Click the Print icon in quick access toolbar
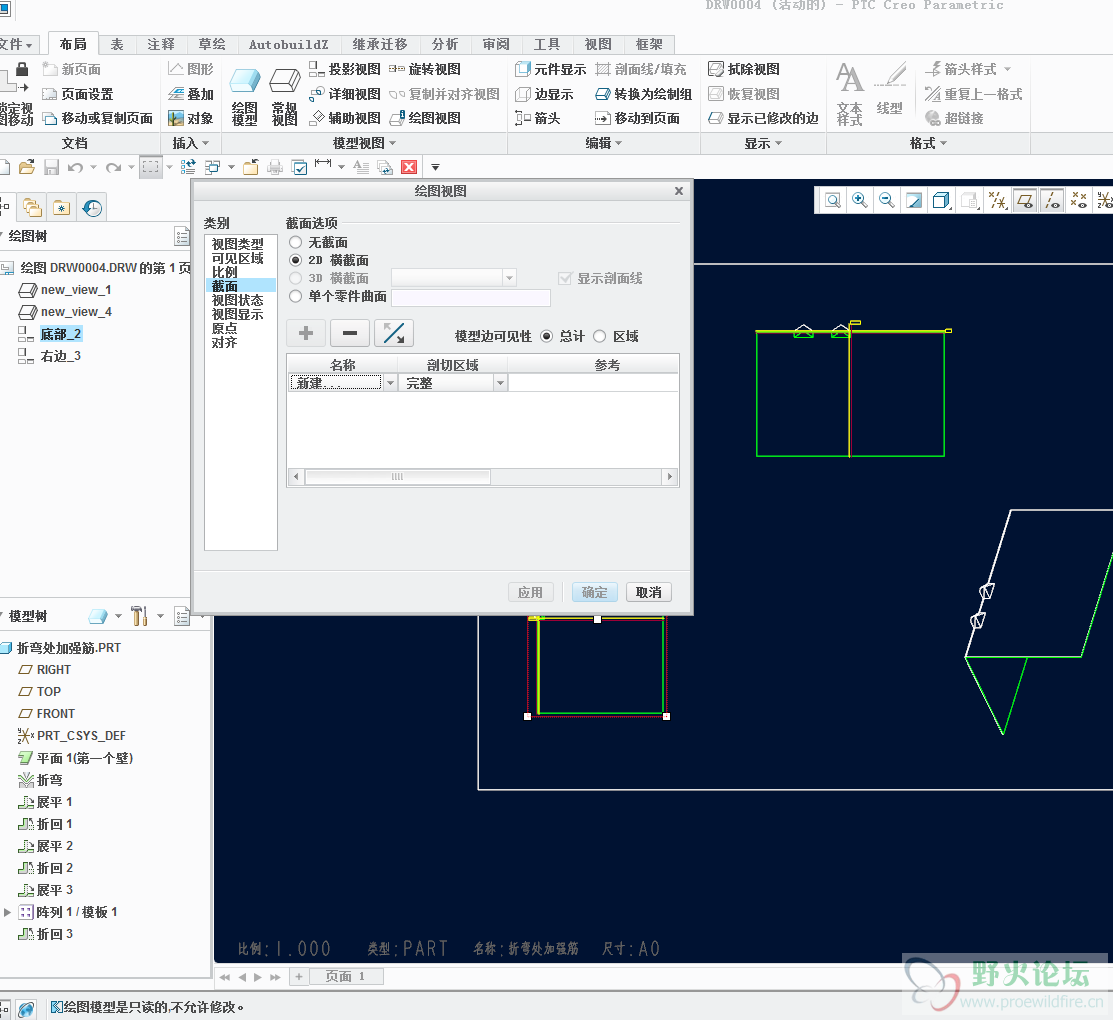 tap(275, 168)
